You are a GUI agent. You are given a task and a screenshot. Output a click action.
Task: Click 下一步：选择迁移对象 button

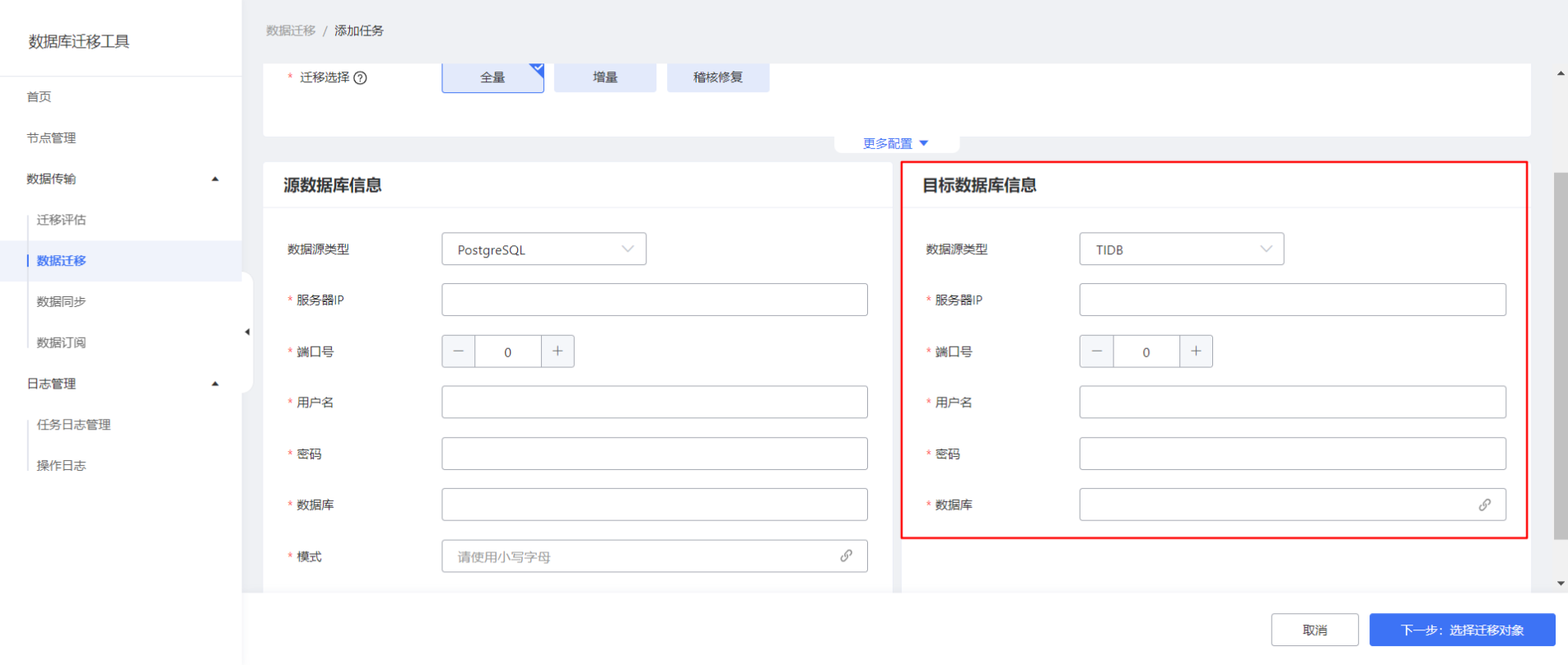[1462, 630]
